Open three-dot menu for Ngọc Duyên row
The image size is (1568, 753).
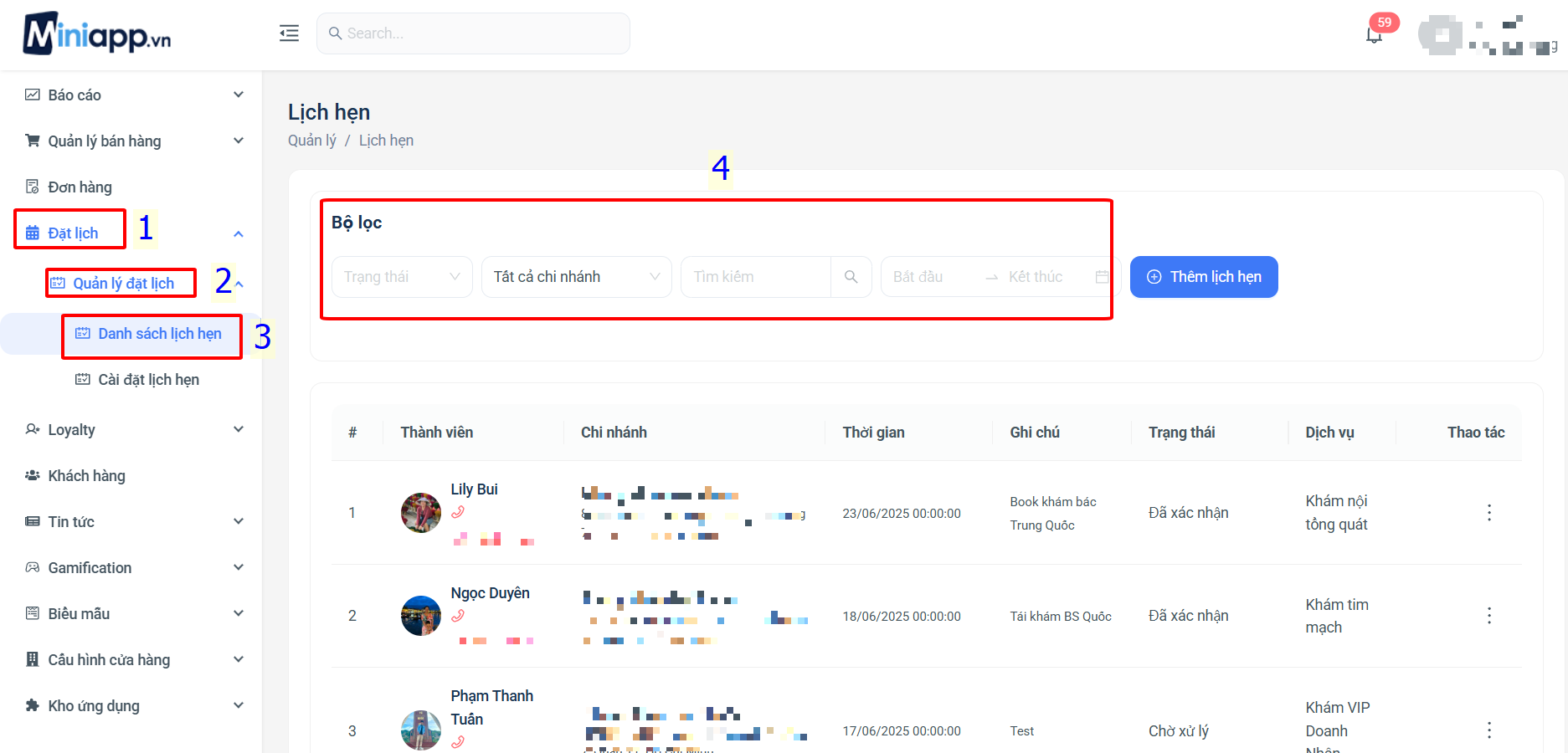point(1488,616)
